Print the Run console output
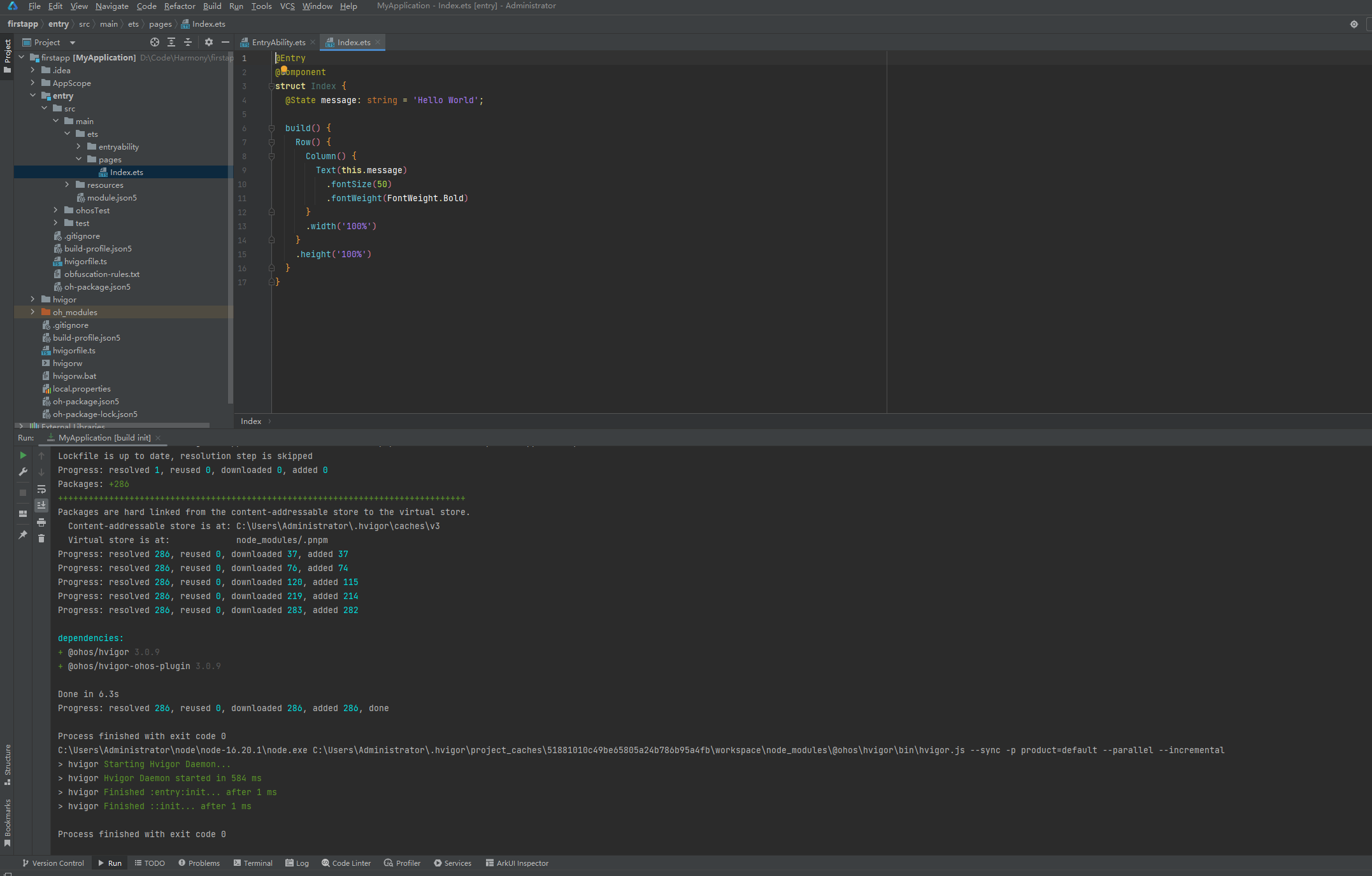 [x=41, y=522]
